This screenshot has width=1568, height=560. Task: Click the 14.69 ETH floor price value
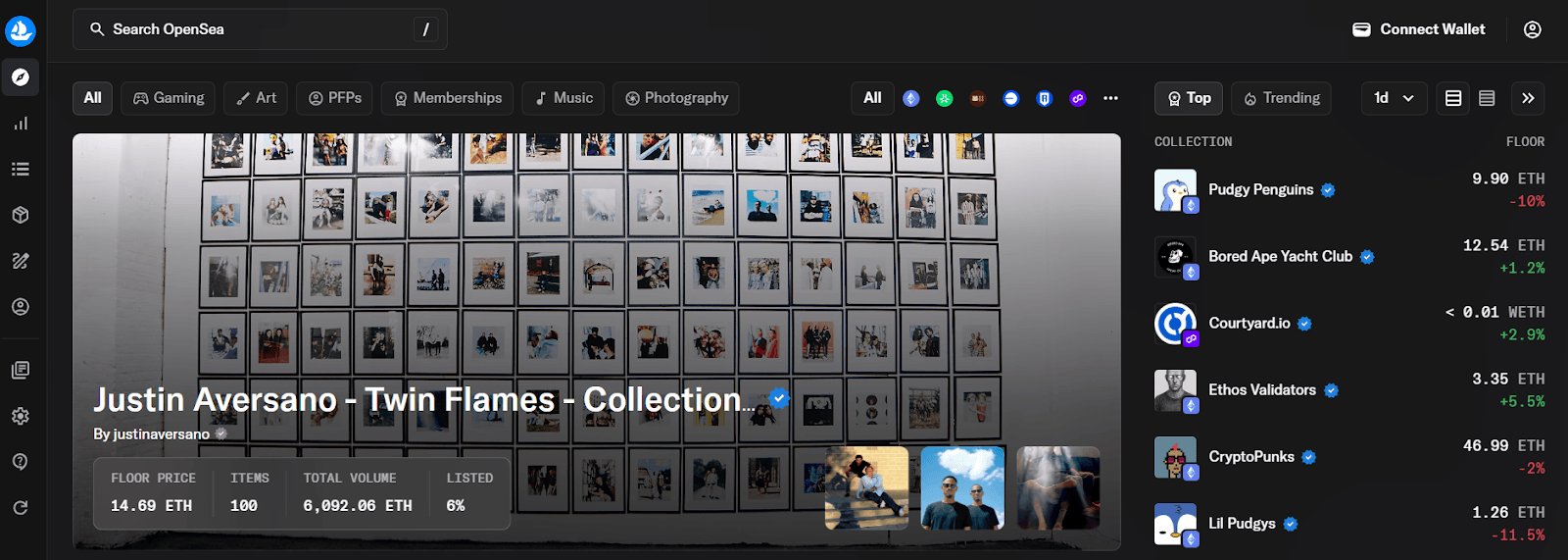point(151,506)
